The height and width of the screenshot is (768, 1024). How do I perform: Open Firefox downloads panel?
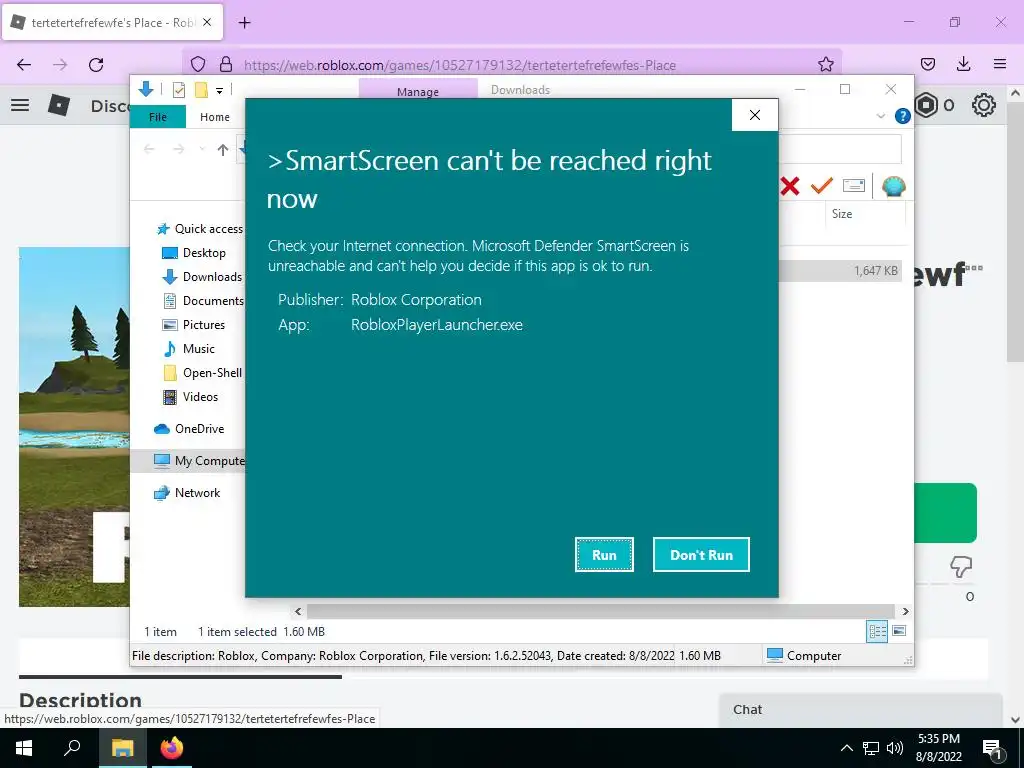[963, 64]
